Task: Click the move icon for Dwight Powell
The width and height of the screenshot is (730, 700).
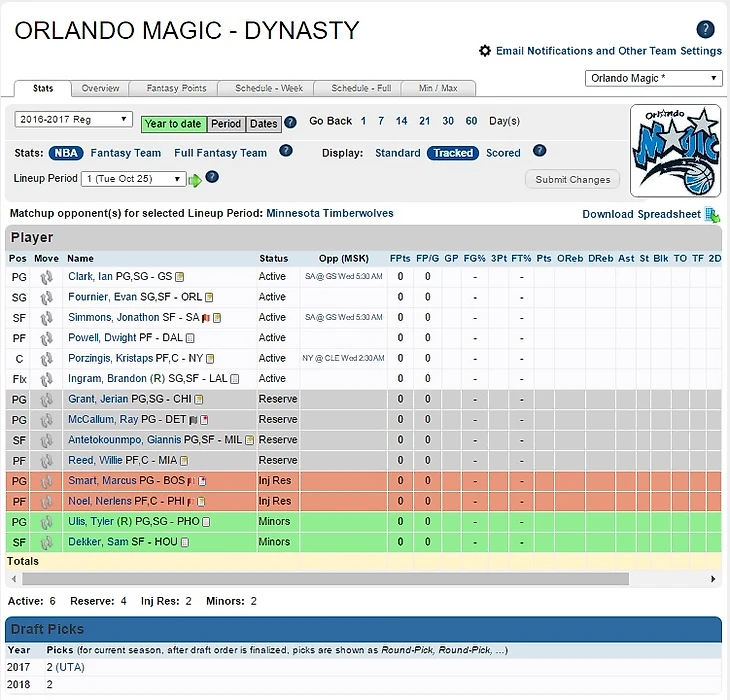Action: (x=47, y=339)
